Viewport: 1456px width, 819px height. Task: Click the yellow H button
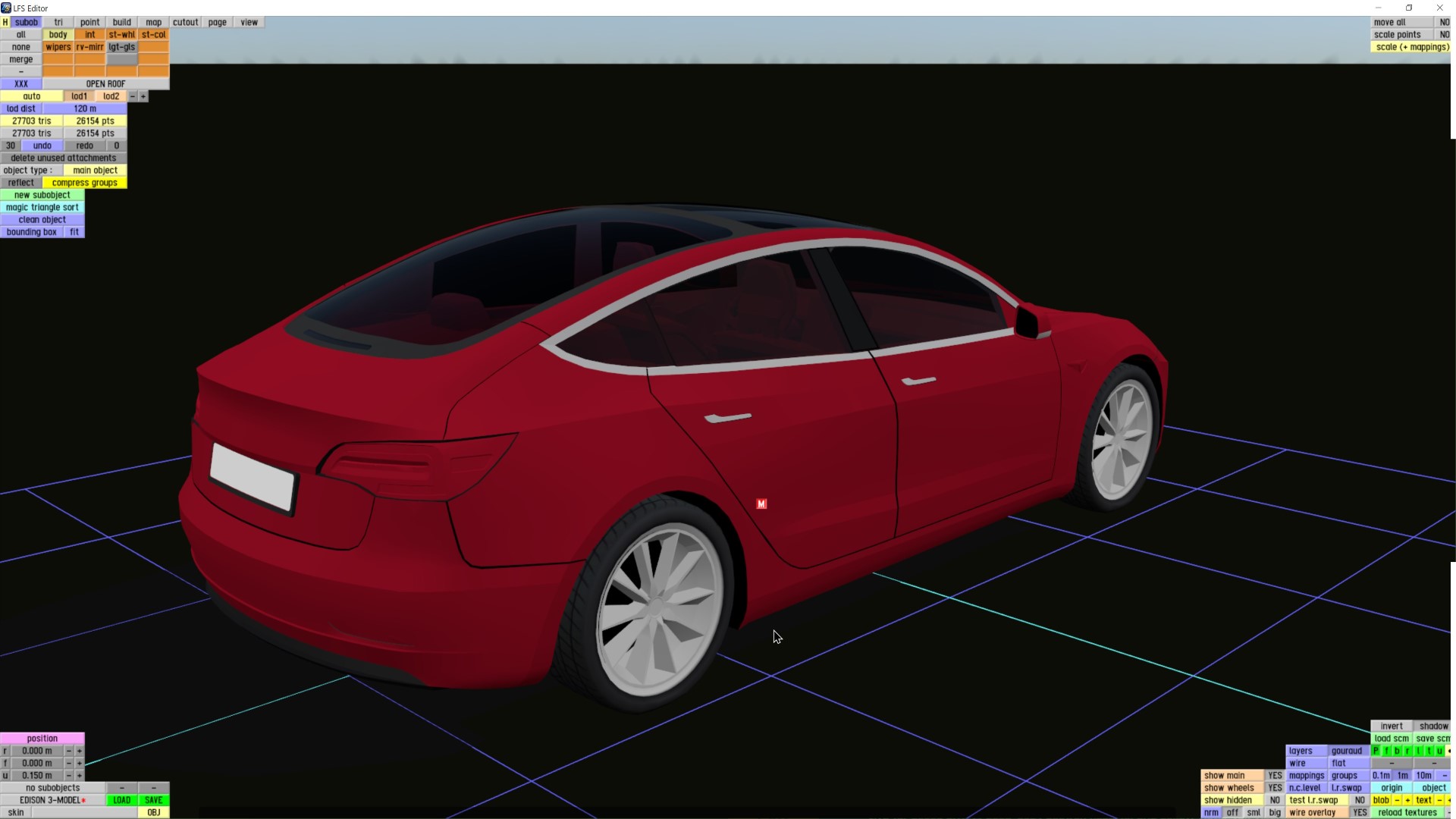[5, 22]
